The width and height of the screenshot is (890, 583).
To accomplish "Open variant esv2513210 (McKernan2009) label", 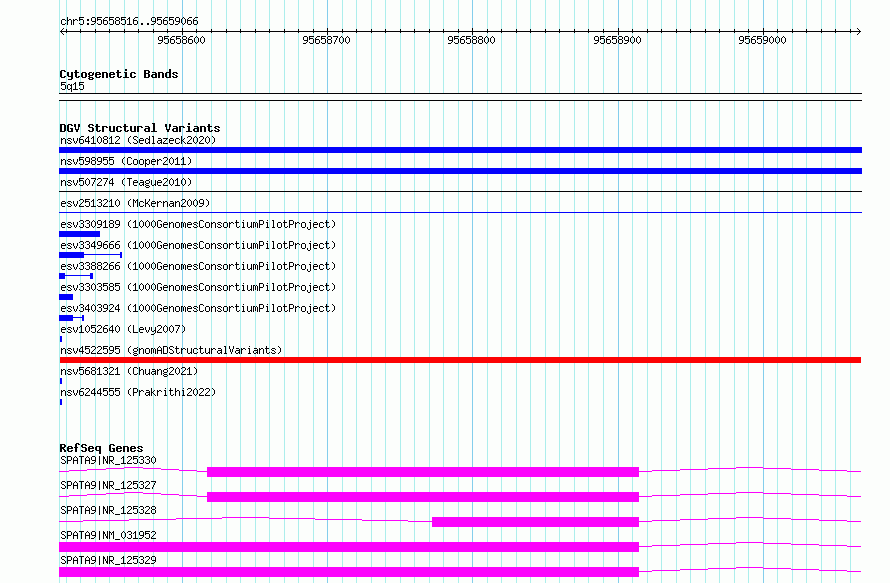I will (x=135, y=203).
